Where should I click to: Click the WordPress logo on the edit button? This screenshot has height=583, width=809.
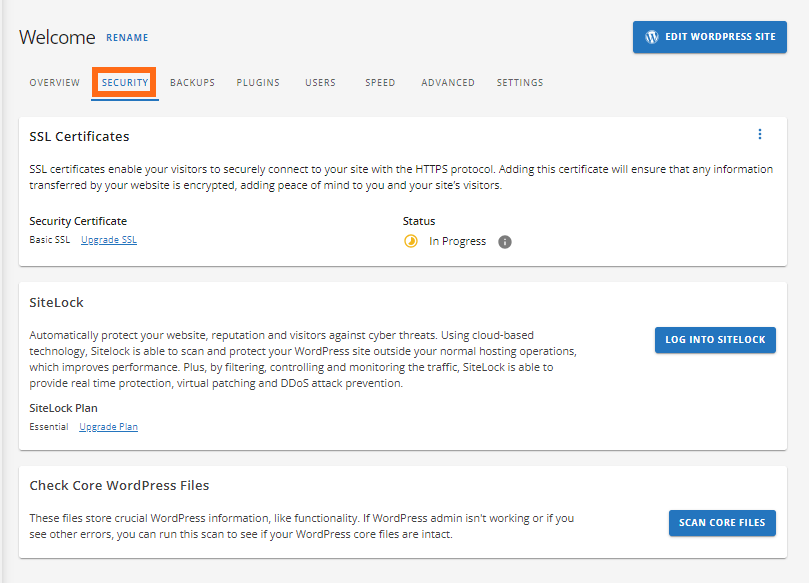651,36
